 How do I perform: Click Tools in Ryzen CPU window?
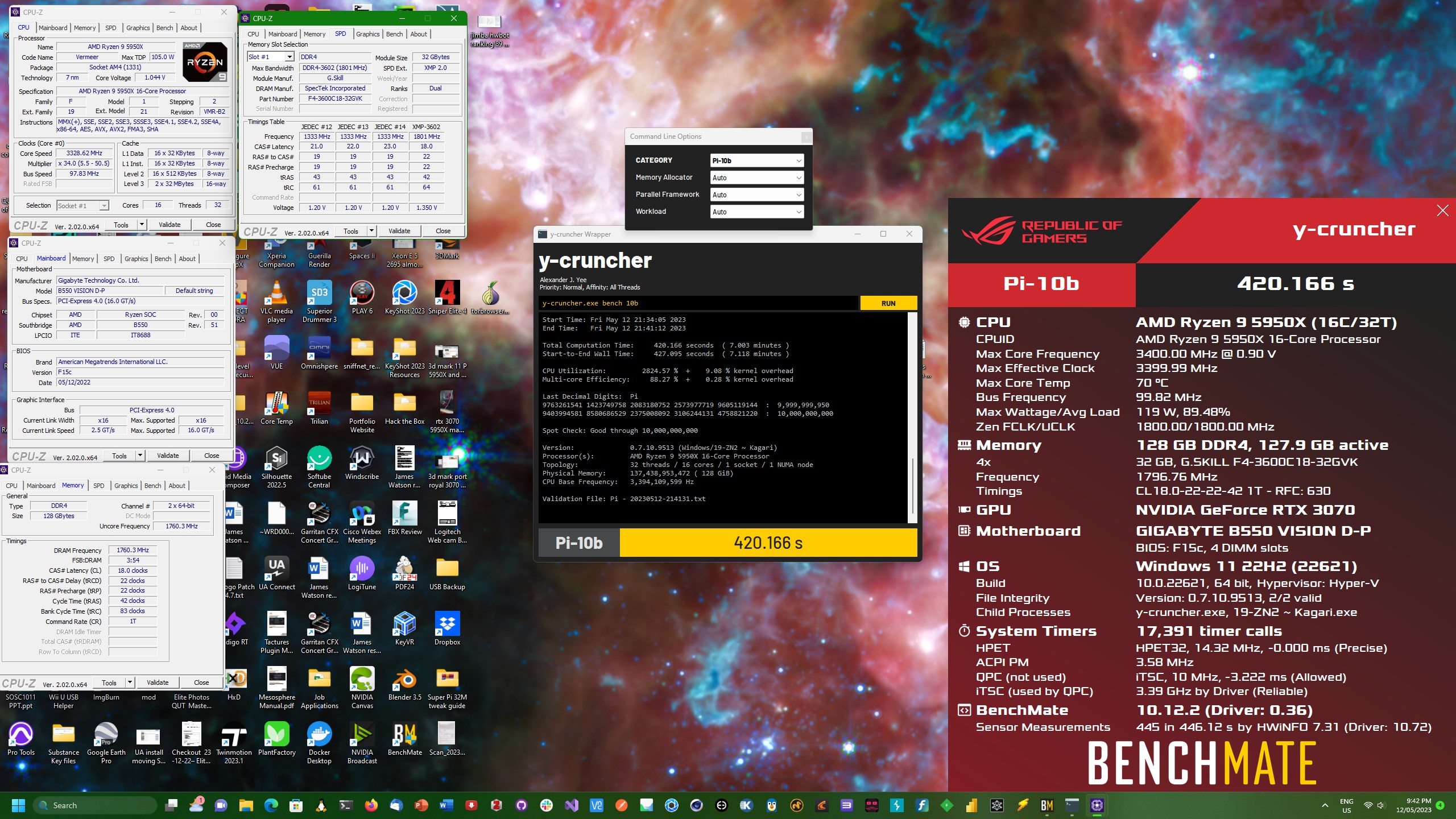[121, 225]
